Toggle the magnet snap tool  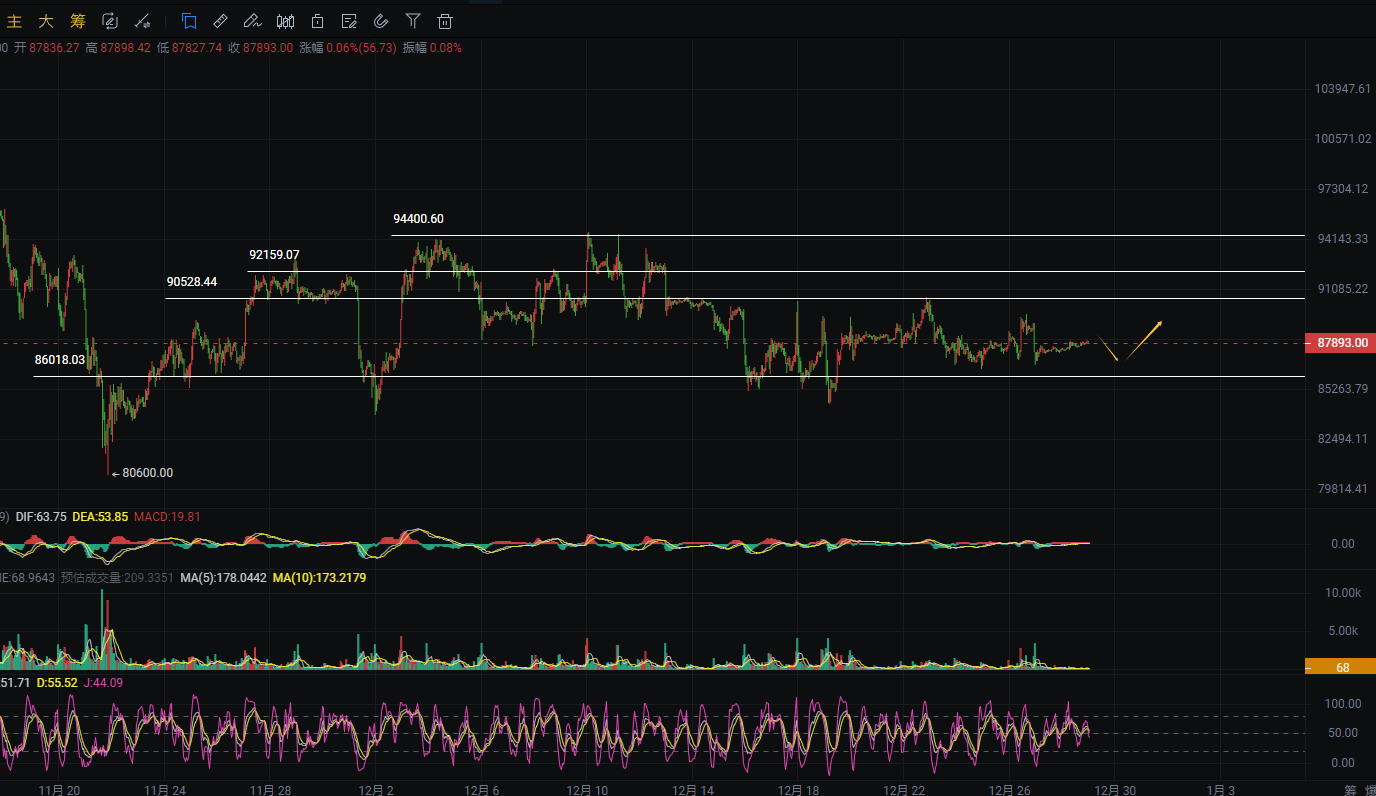(x=381, y=21)
